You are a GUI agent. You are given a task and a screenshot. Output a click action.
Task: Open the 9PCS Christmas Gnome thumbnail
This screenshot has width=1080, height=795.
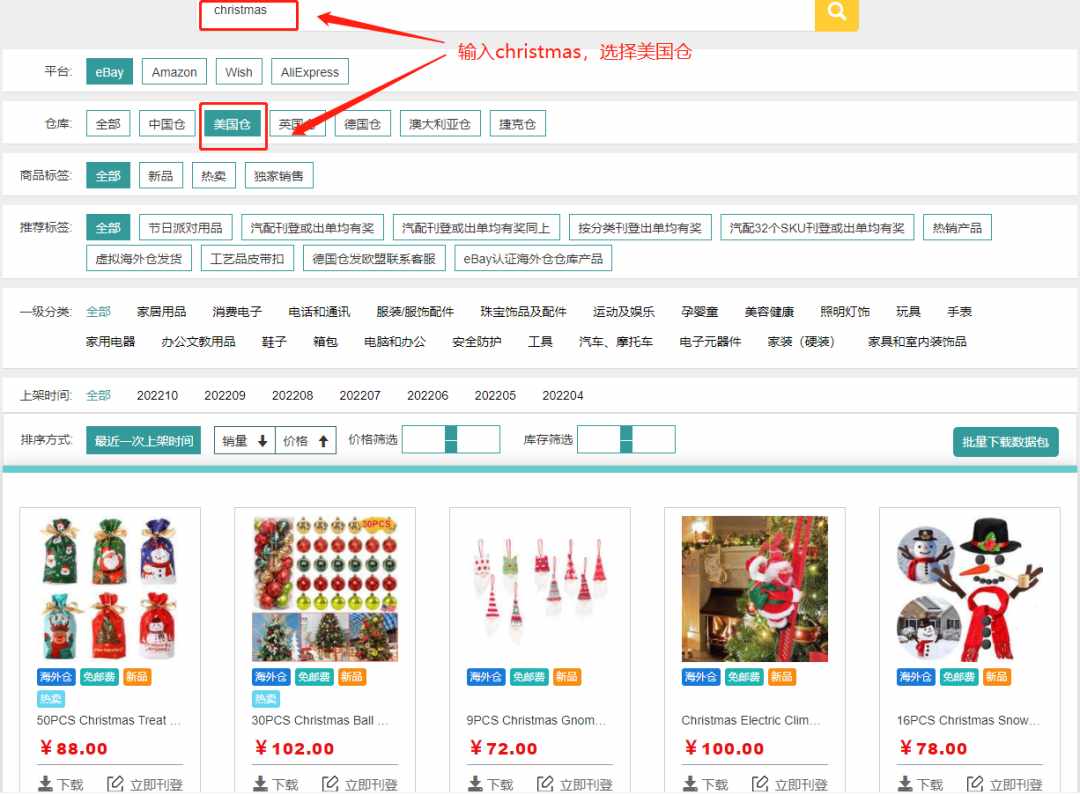click(x=540, y=589)
